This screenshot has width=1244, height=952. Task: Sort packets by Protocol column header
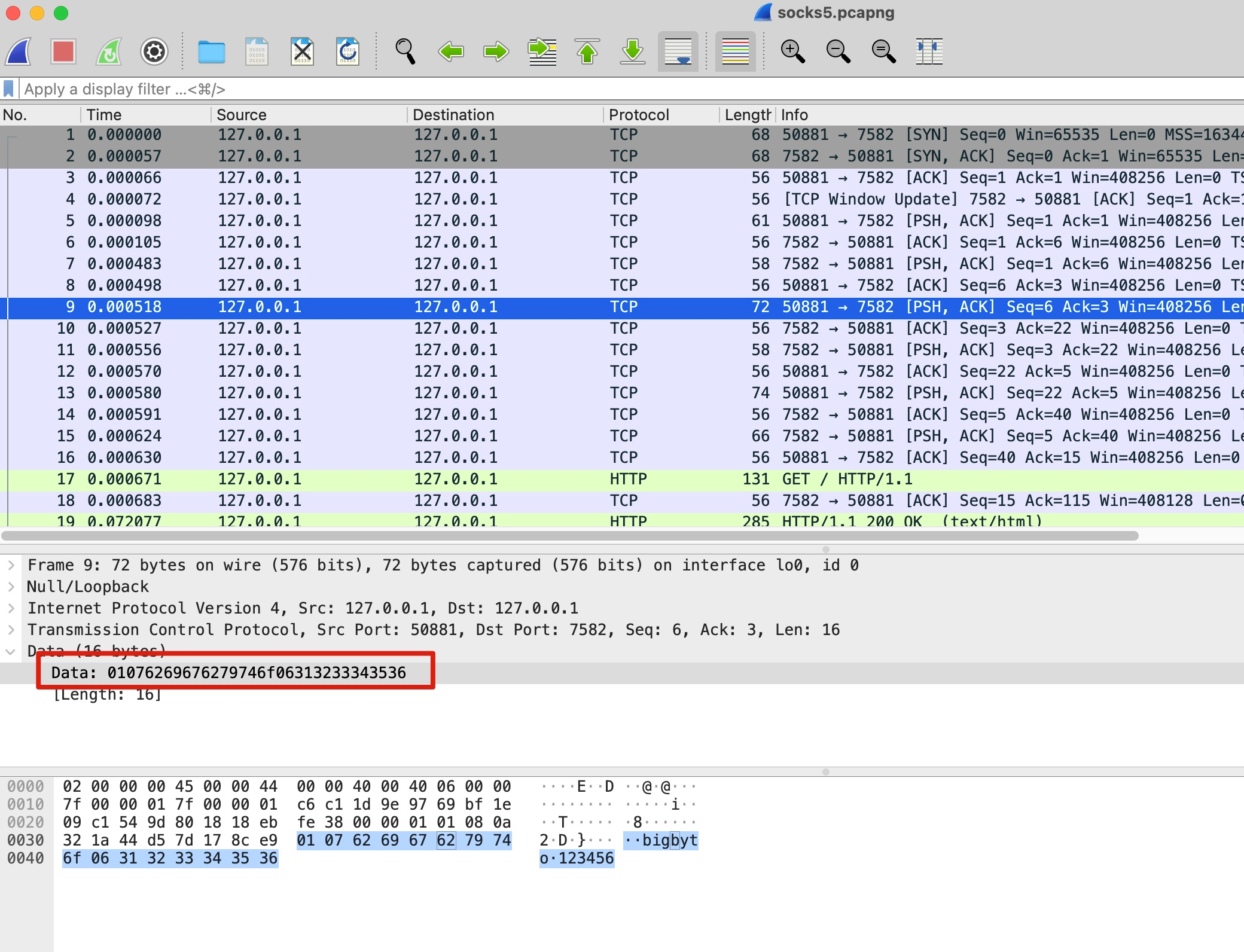[x=639, y=115]
